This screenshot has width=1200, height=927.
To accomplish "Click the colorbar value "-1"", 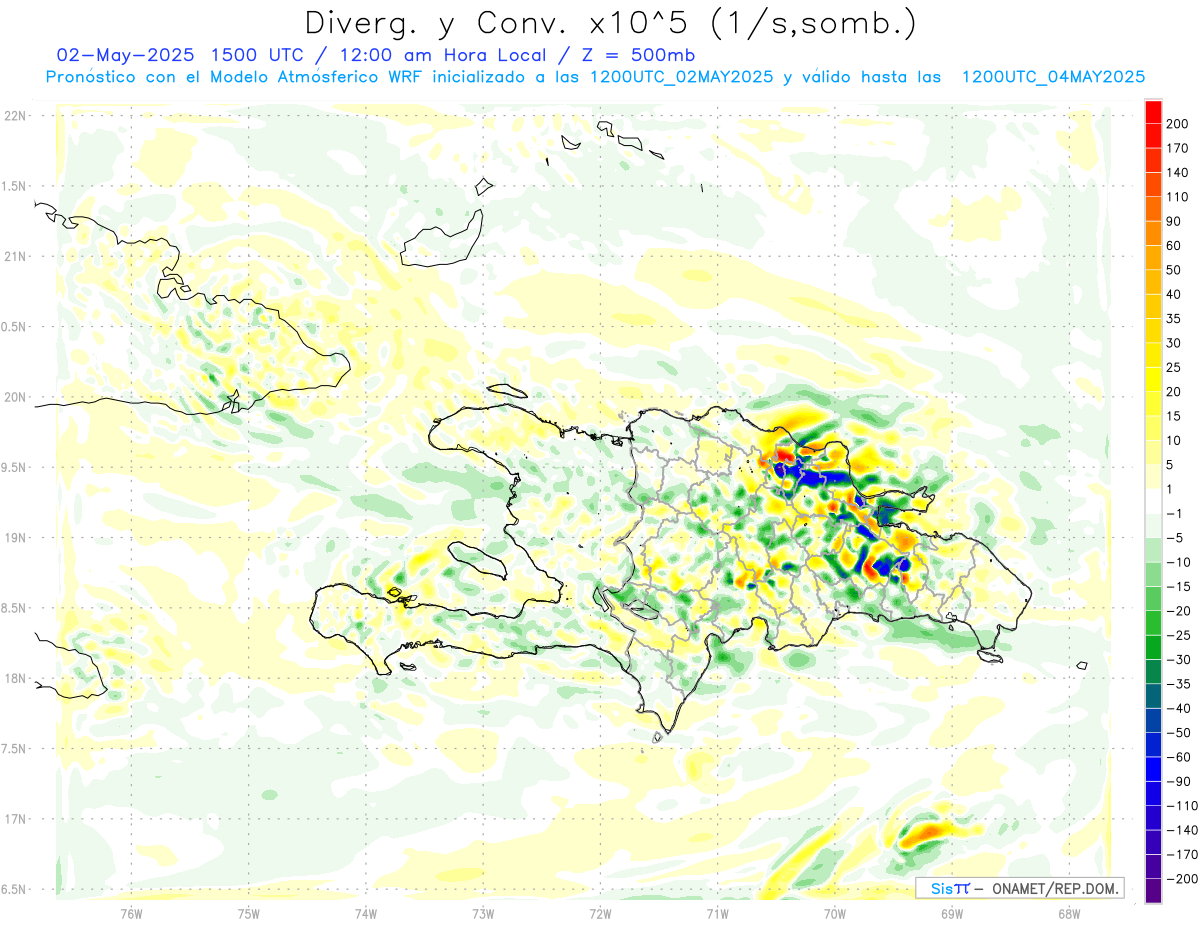I will click(x=1175, y=514).
